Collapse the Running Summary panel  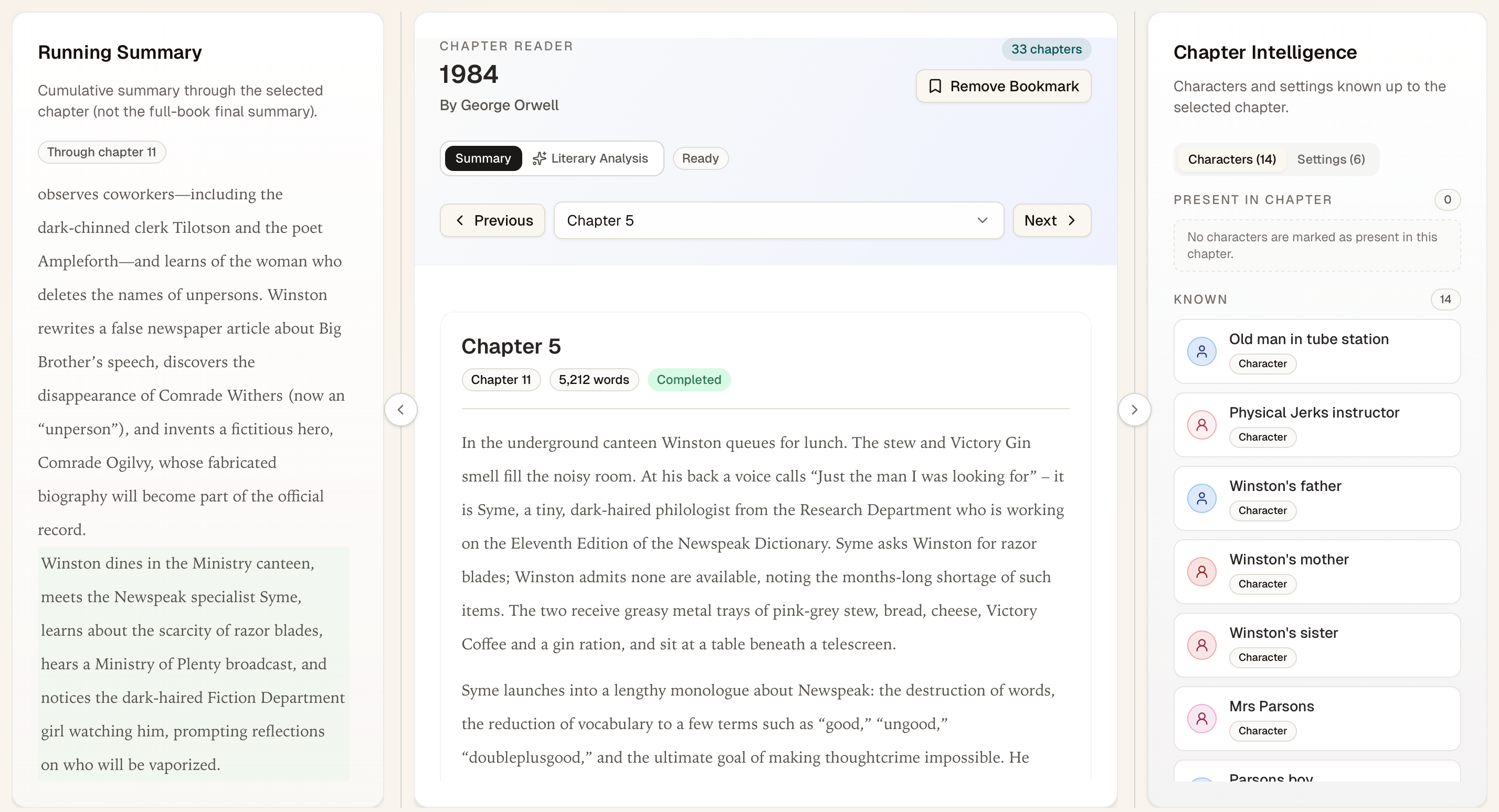(401, 410)
